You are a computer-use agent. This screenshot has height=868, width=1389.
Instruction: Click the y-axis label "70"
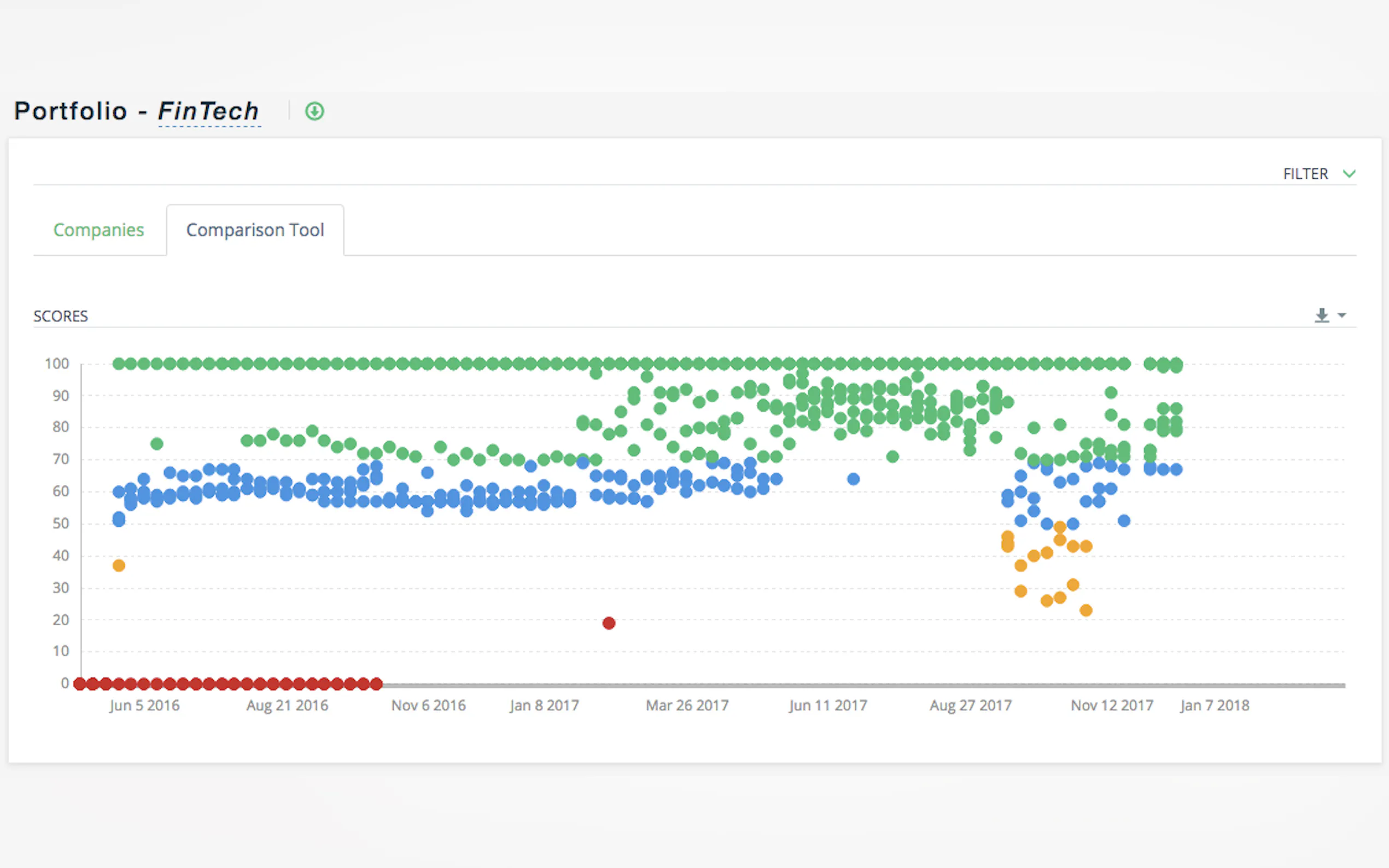61,459
